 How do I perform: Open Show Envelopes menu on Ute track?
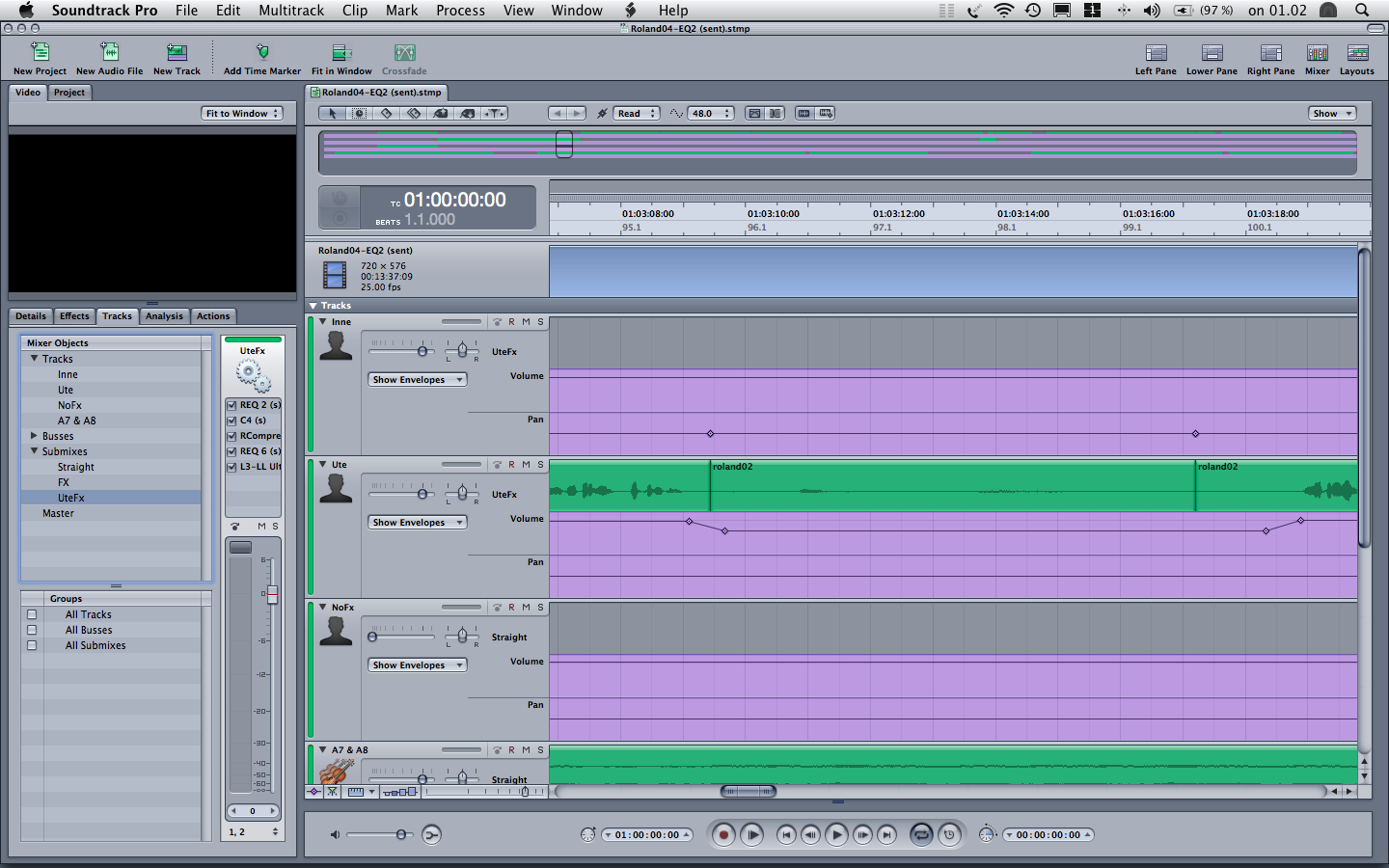click(x=418, y=522)
